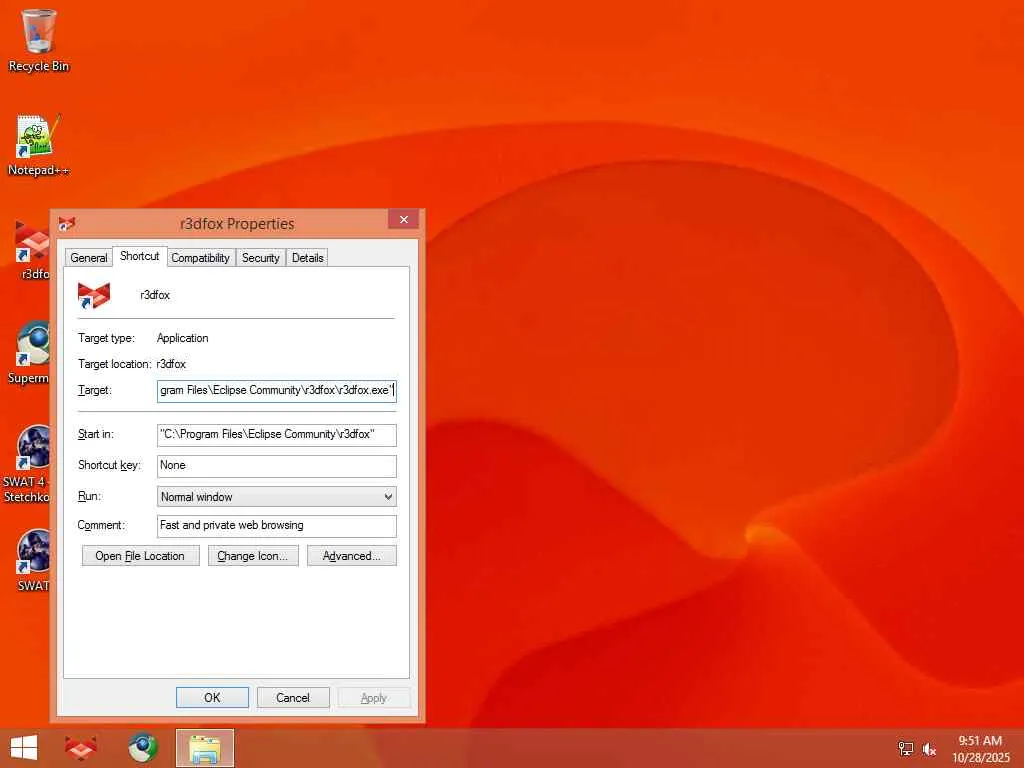Viewport: 1024px width, 768px height.
Task: Click the r3dfox name next to icon
Action: point(155,295)
